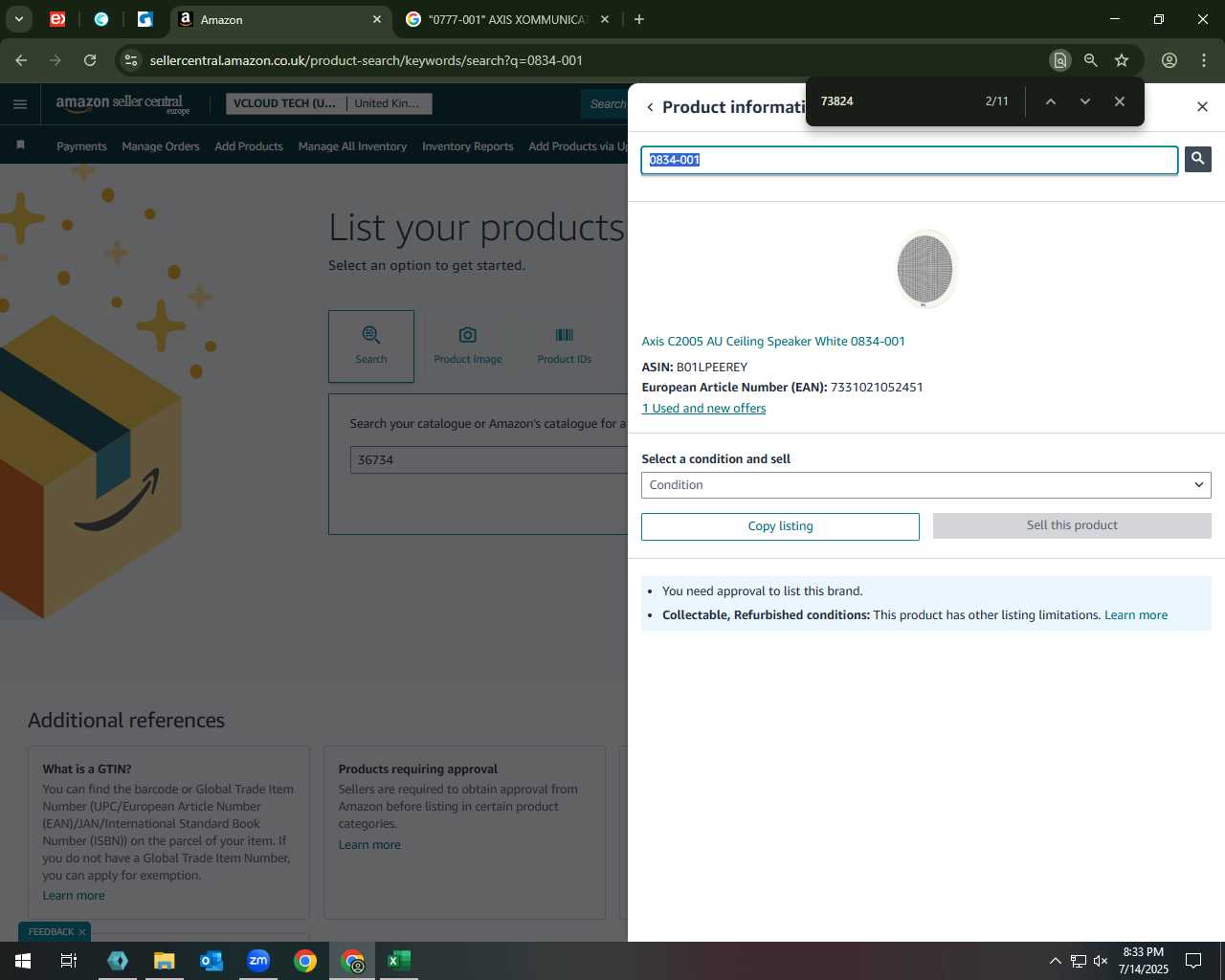Go forward in browser history

click(x=56, y=60)
